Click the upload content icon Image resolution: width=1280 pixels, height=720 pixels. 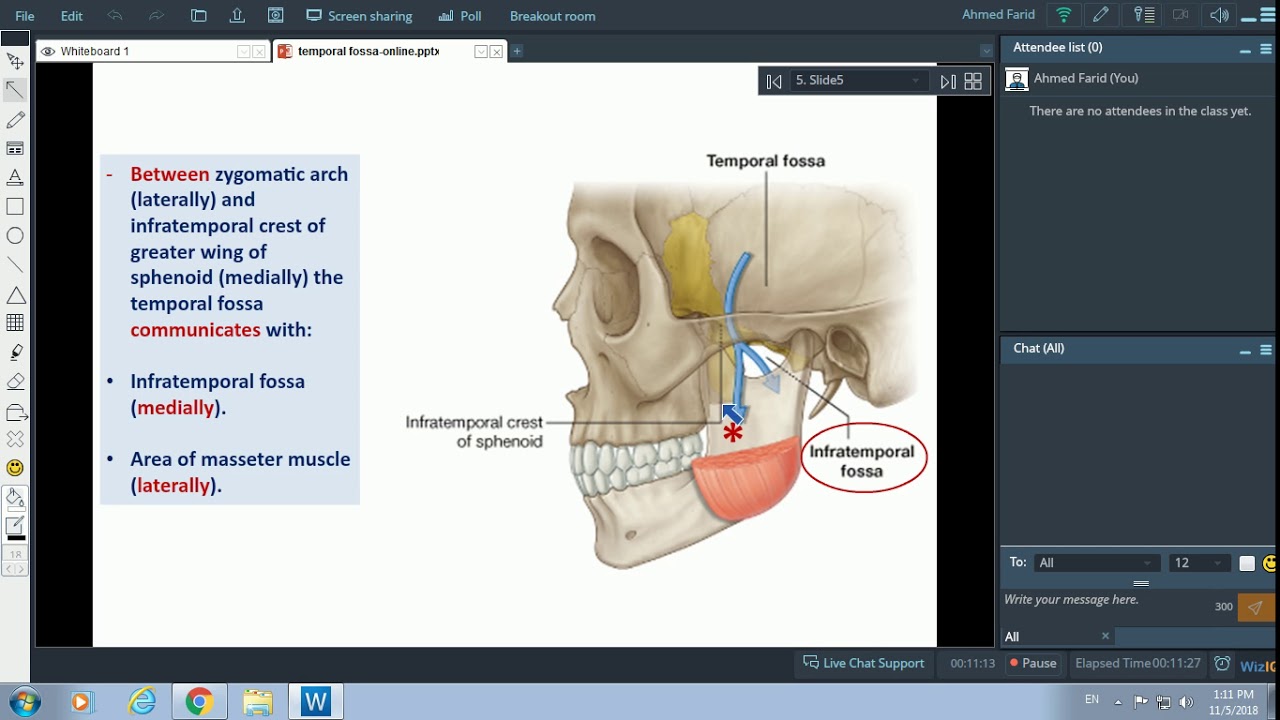[x=237, y=16]
